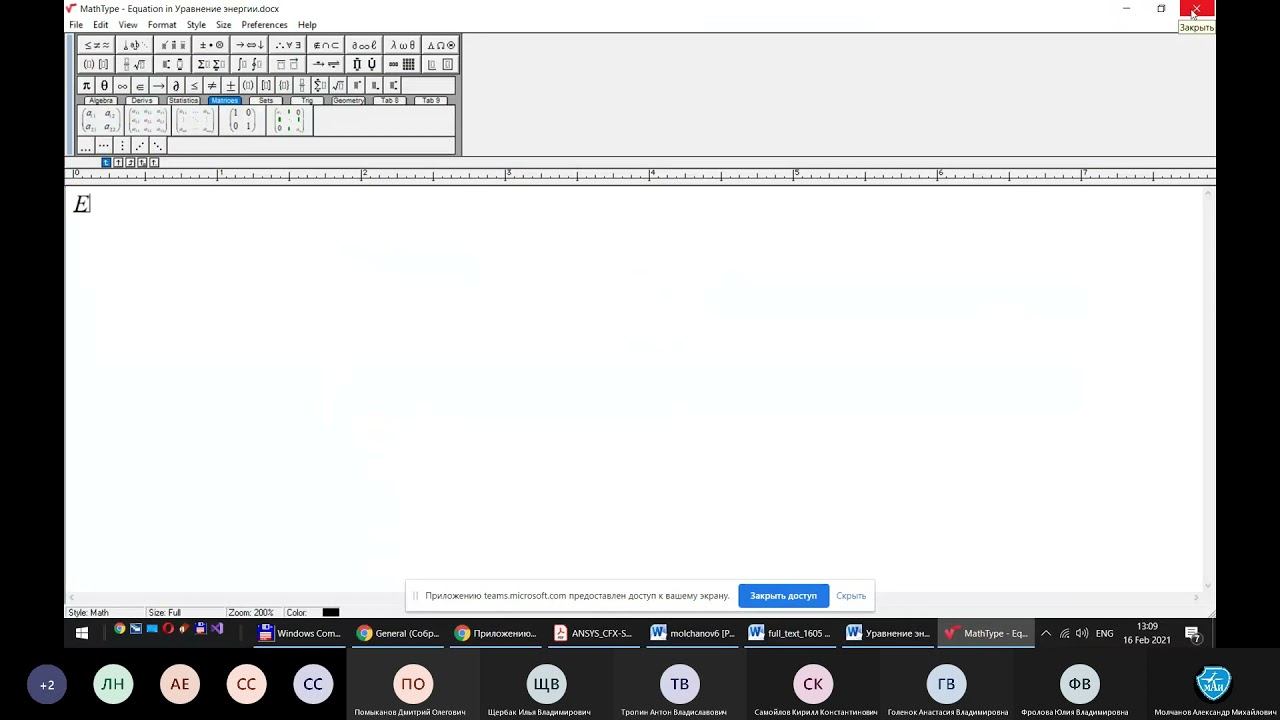Open the volume control in system tray

pos(1082,633)
